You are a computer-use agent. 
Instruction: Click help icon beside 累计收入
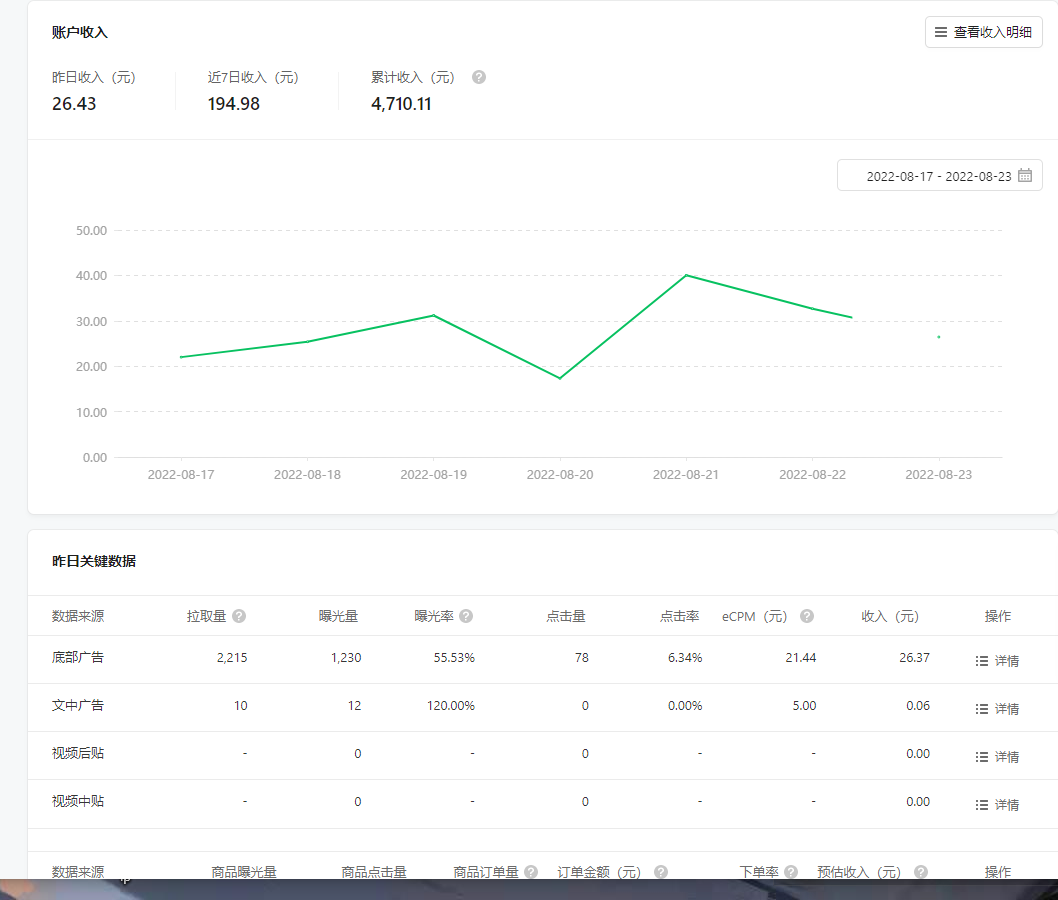click(478, 77)
